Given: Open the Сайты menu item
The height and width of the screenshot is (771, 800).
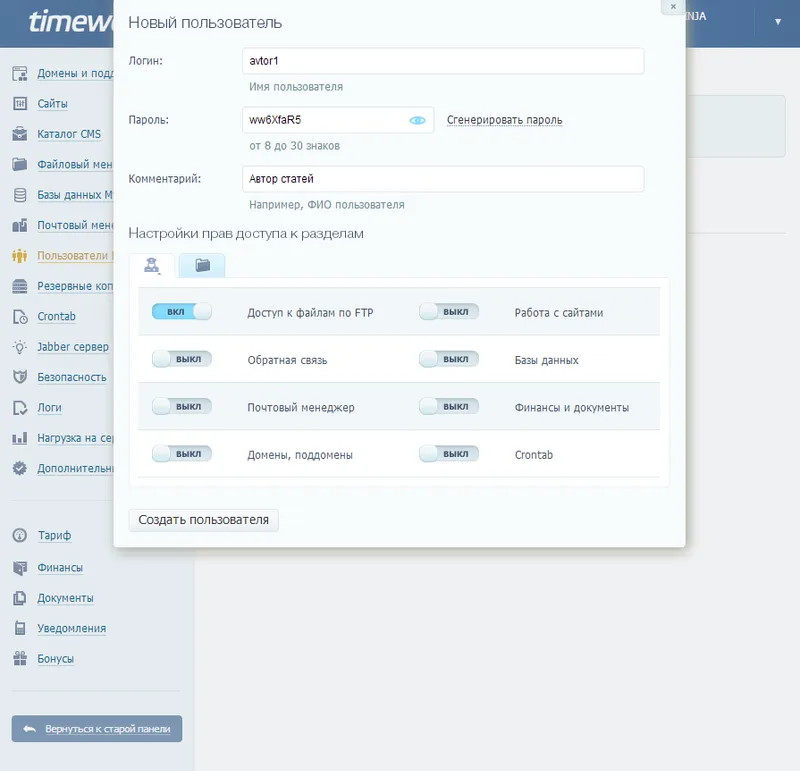Looking at the screenshot, I should pyautogui.click(x=52, y=104).
